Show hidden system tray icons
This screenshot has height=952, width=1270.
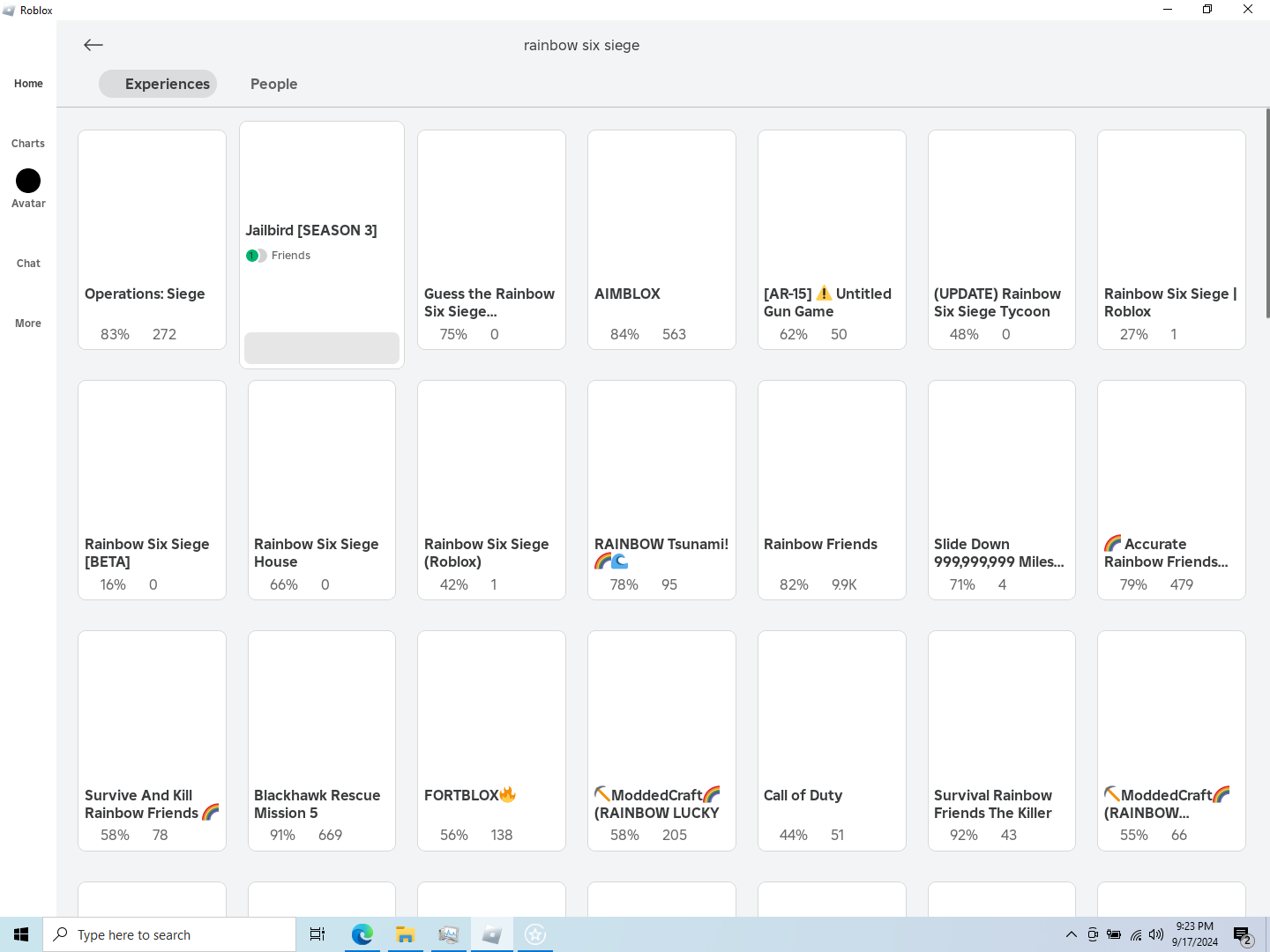(x=1071, y=934)
